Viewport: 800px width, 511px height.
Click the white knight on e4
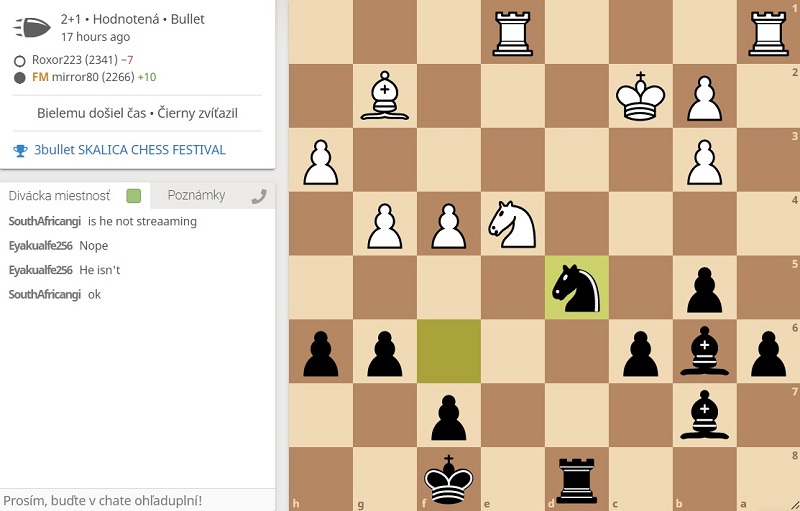point(512,224)
